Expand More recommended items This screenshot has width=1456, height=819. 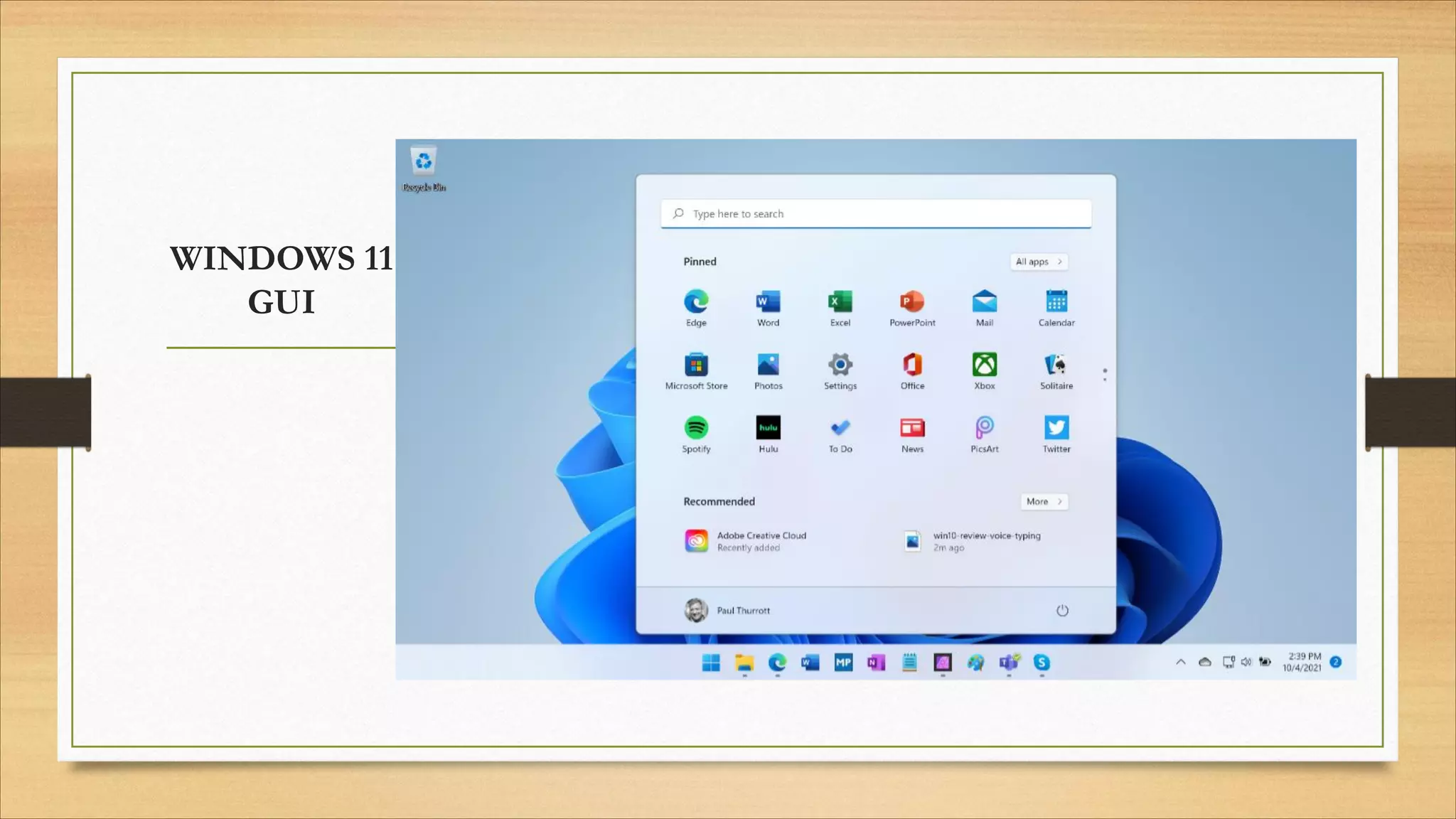coord(1044,501)
